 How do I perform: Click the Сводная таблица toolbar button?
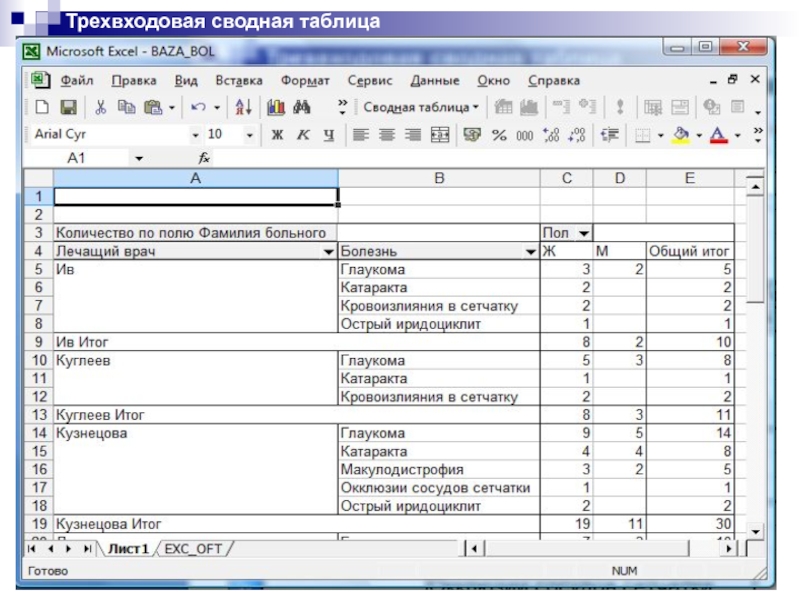point(420,107)
